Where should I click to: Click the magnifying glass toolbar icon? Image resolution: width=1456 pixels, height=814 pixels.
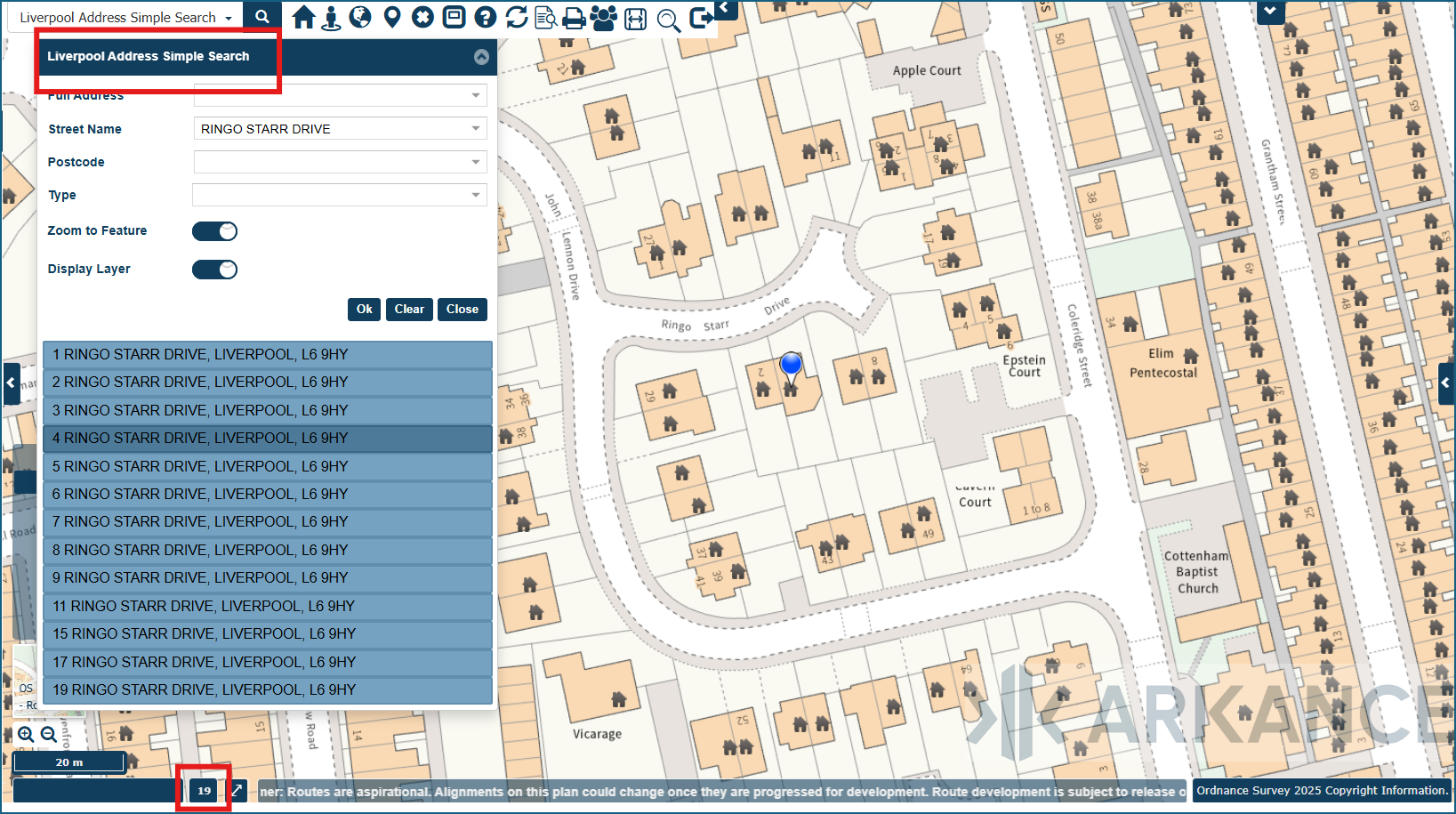668,20
